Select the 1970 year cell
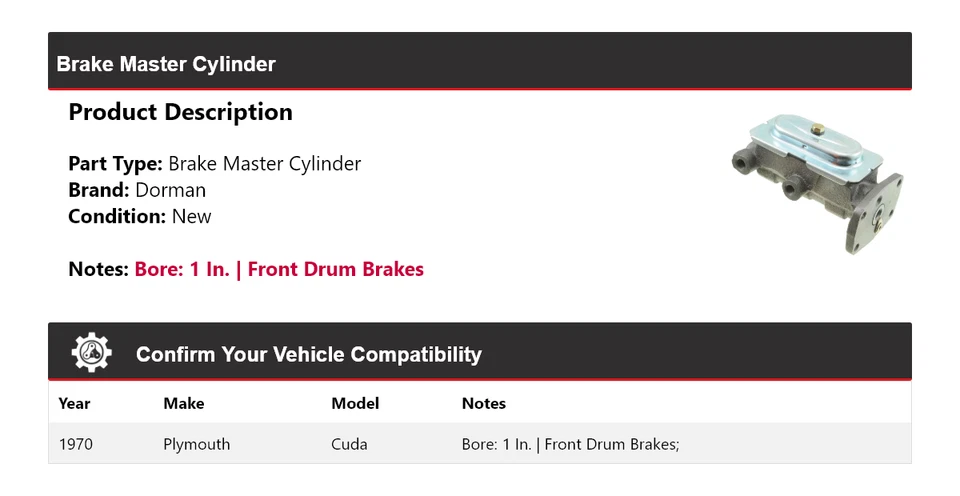 (76, 444)
